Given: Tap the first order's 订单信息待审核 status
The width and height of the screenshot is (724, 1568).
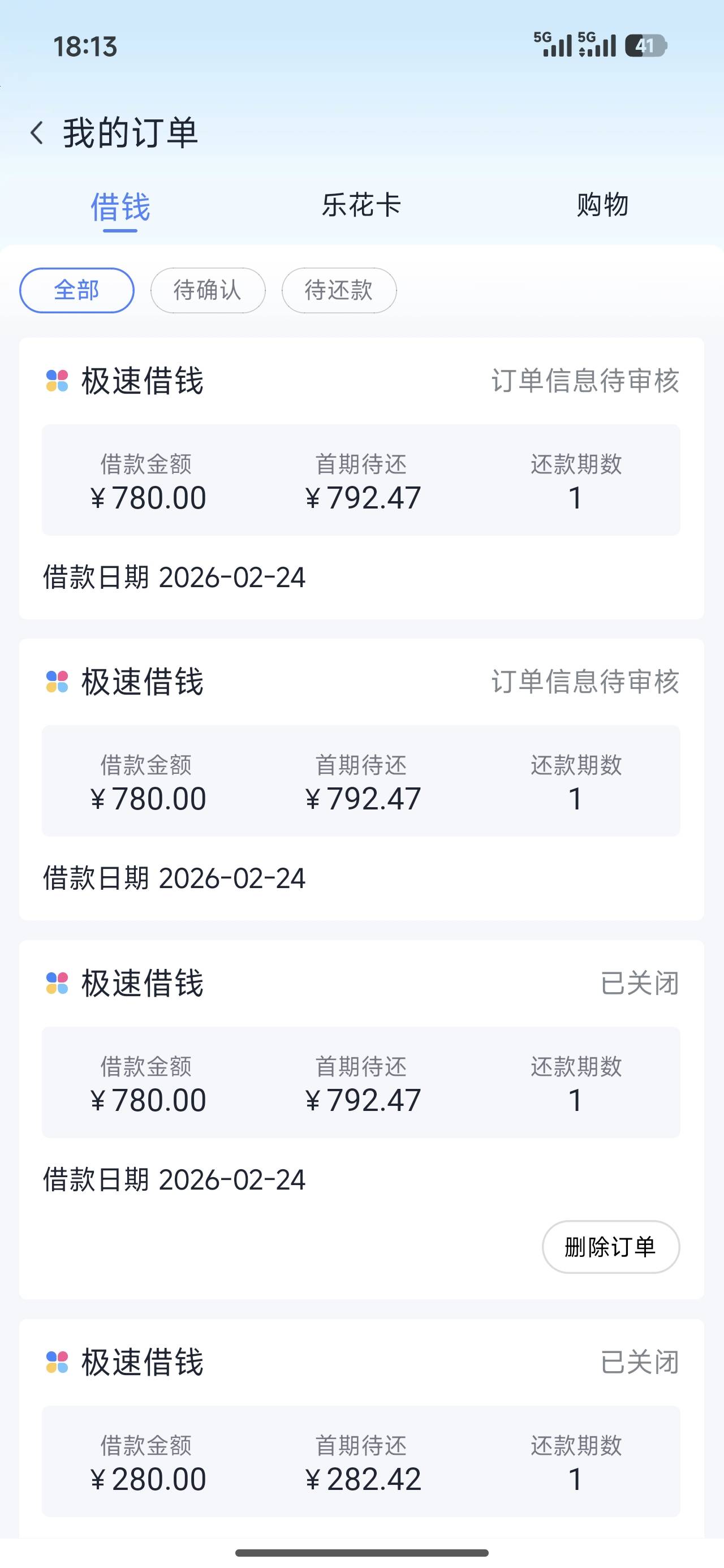Looking at the screenshot, I should [x=584, y=381].
